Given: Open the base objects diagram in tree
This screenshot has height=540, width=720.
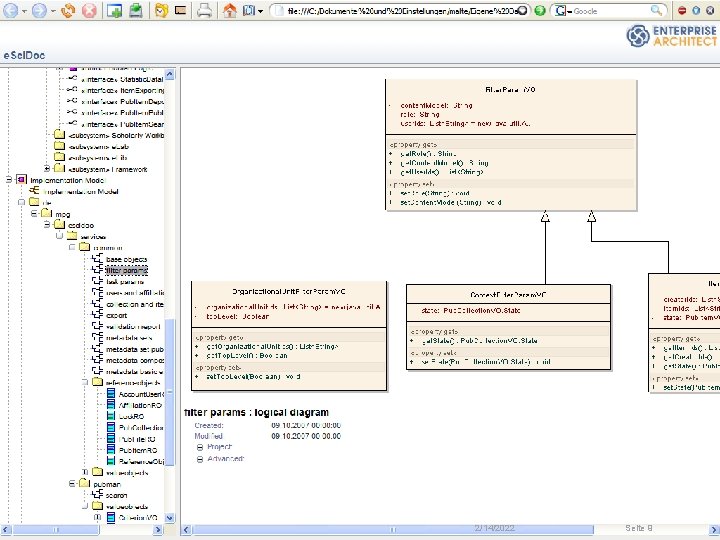Looking at the screenshot, I should pos(126,259).
